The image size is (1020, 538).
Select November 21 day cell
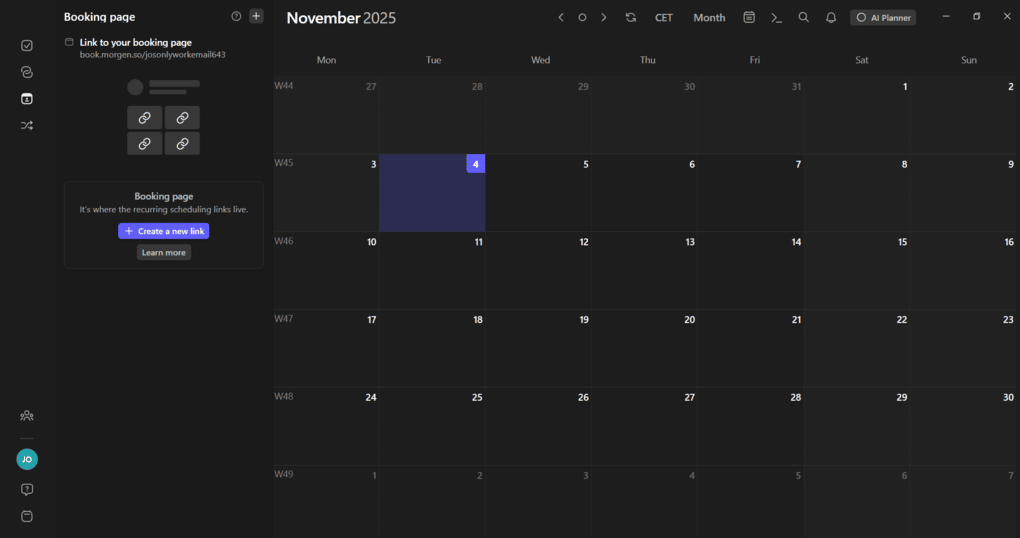click(751, 348)
